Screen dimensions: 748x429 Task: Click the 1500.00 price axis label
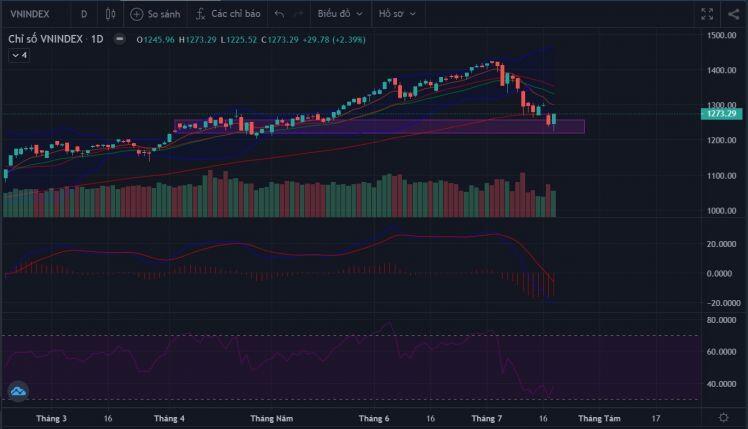(721, 35)
